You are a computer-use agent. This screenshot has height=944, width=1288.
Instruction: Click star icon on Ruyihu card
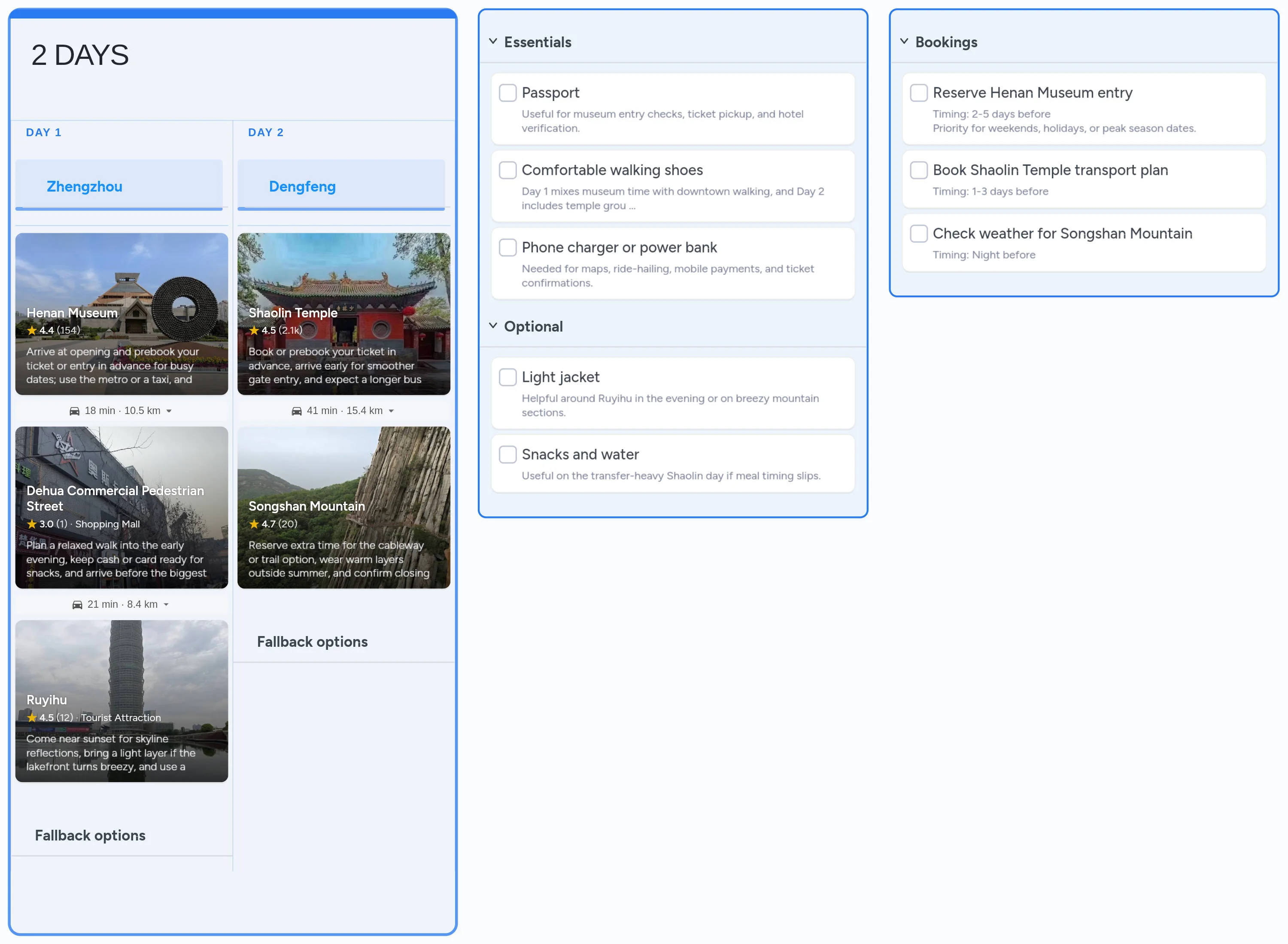[x=32, y=718]
